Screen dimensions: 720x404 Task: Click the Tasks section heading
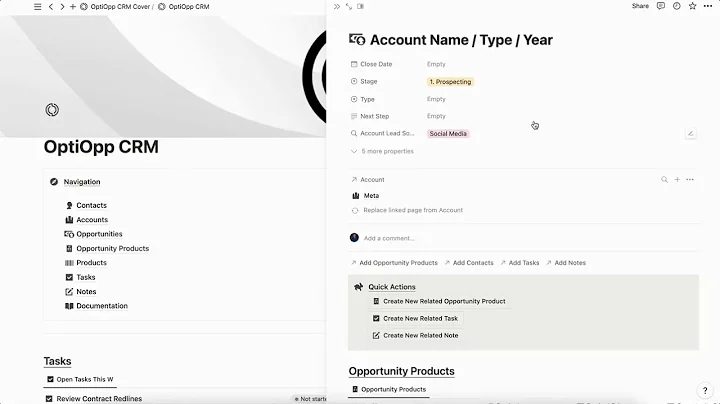coord(57,361)
